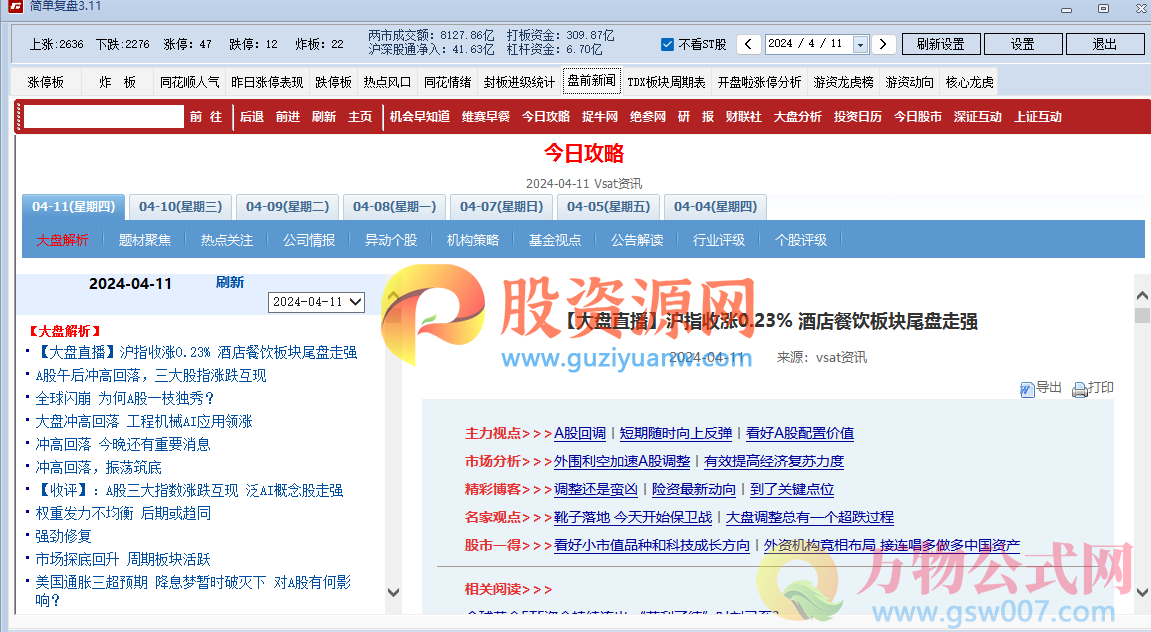
Task: Select the 跌停板 tab
Action: tap(333, 82)
